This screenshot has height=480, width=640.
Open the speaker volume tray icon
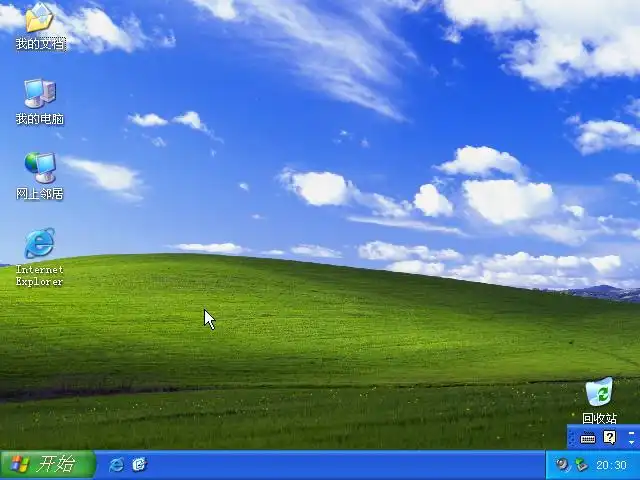[562, 465]
